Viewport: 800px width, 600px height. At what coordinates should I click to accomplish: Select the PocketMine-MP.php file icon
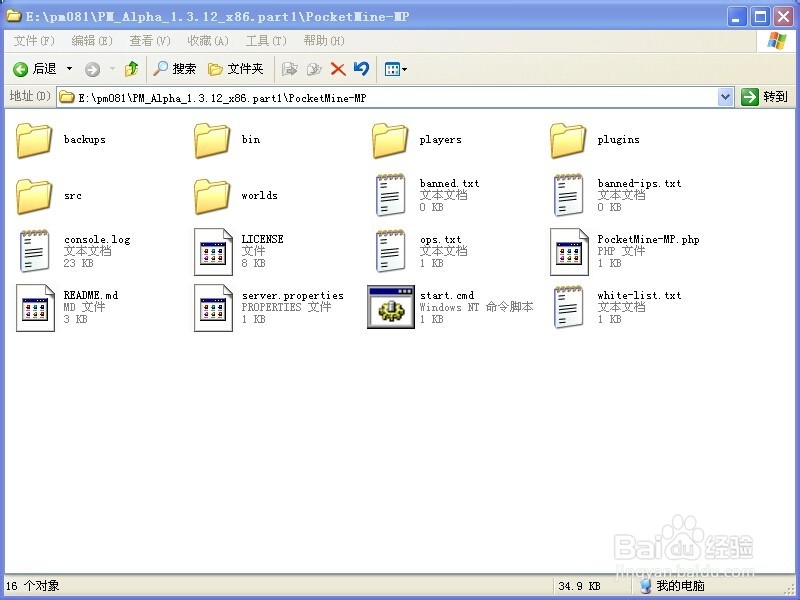(x=569, y=252)
